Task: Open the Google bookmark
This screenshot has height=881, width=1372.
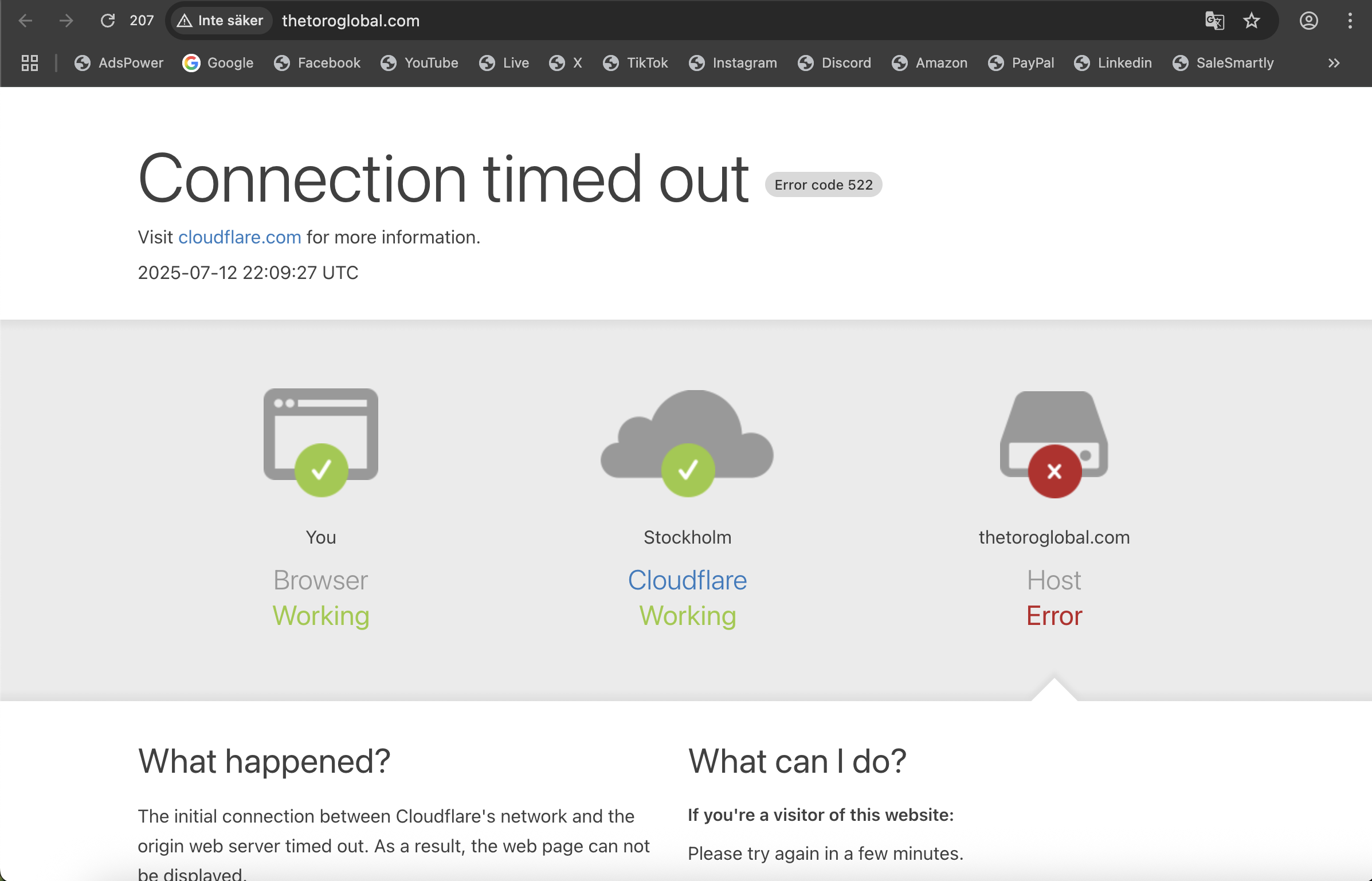Action: click(x=218, y=63)
